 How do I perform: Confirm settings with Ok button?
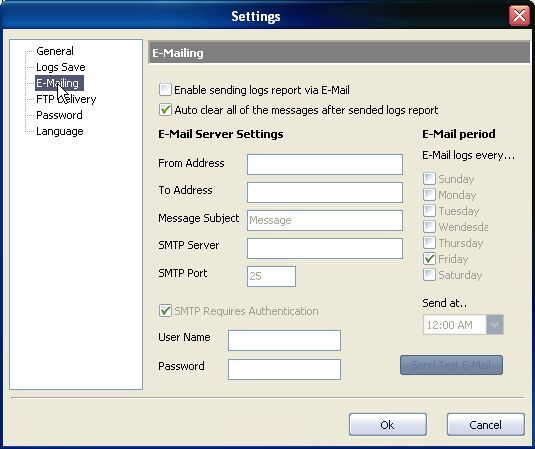tap(388, 424)
